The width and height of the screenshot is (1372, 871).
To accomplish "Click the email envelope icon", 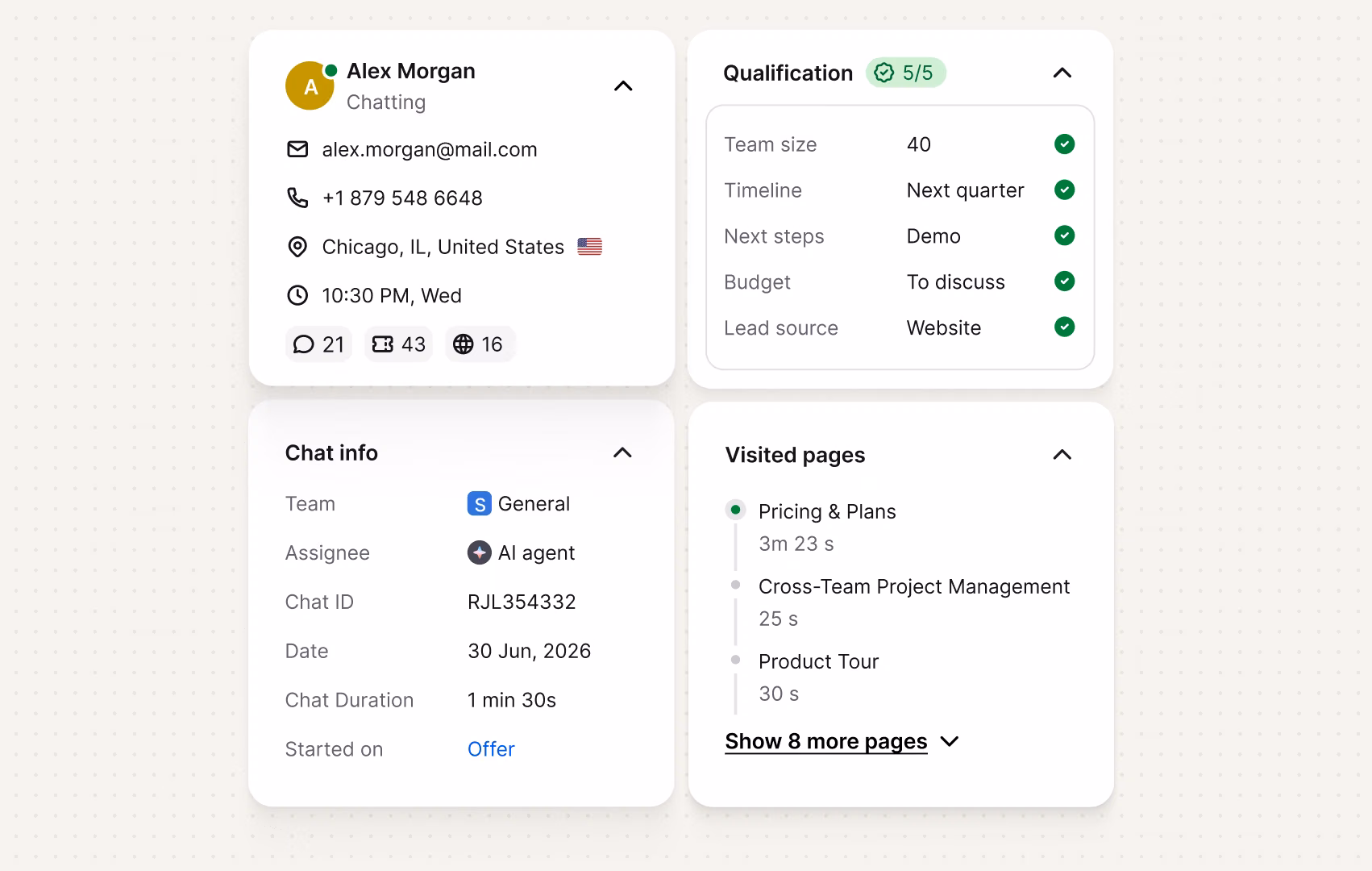I will pos(297,149).
